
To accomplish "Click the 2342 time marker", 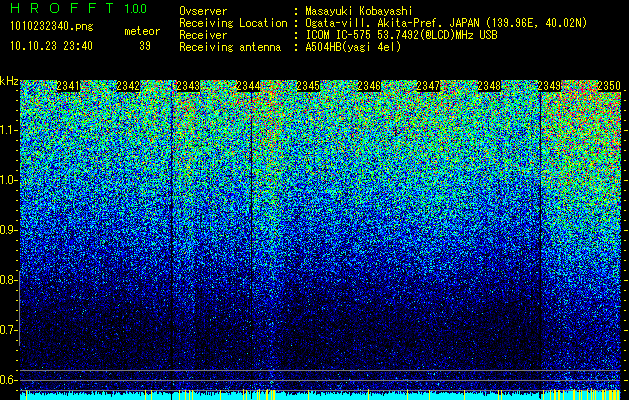I will (128, 86).
